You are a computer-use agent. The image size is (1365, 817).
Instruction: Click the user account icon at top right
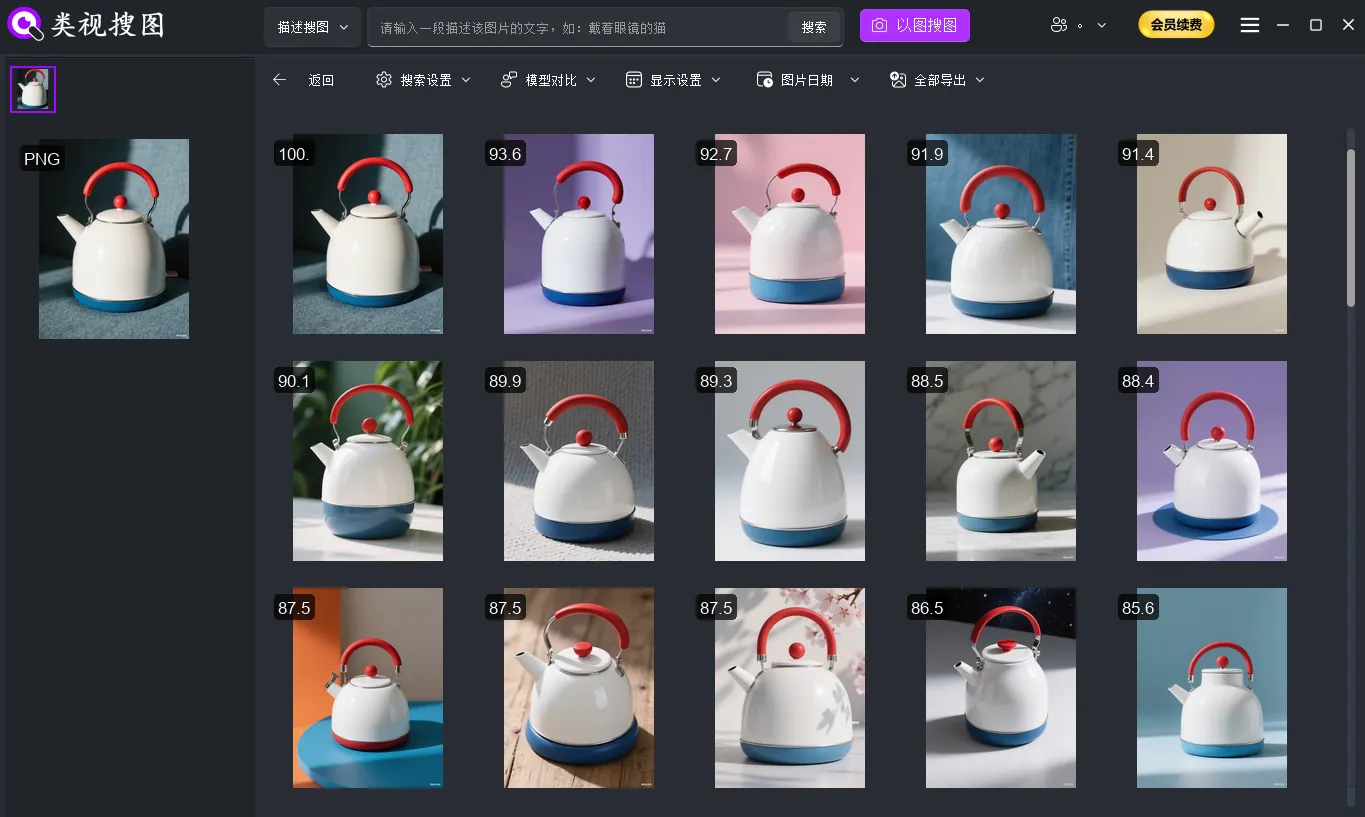coord(1059,24)
